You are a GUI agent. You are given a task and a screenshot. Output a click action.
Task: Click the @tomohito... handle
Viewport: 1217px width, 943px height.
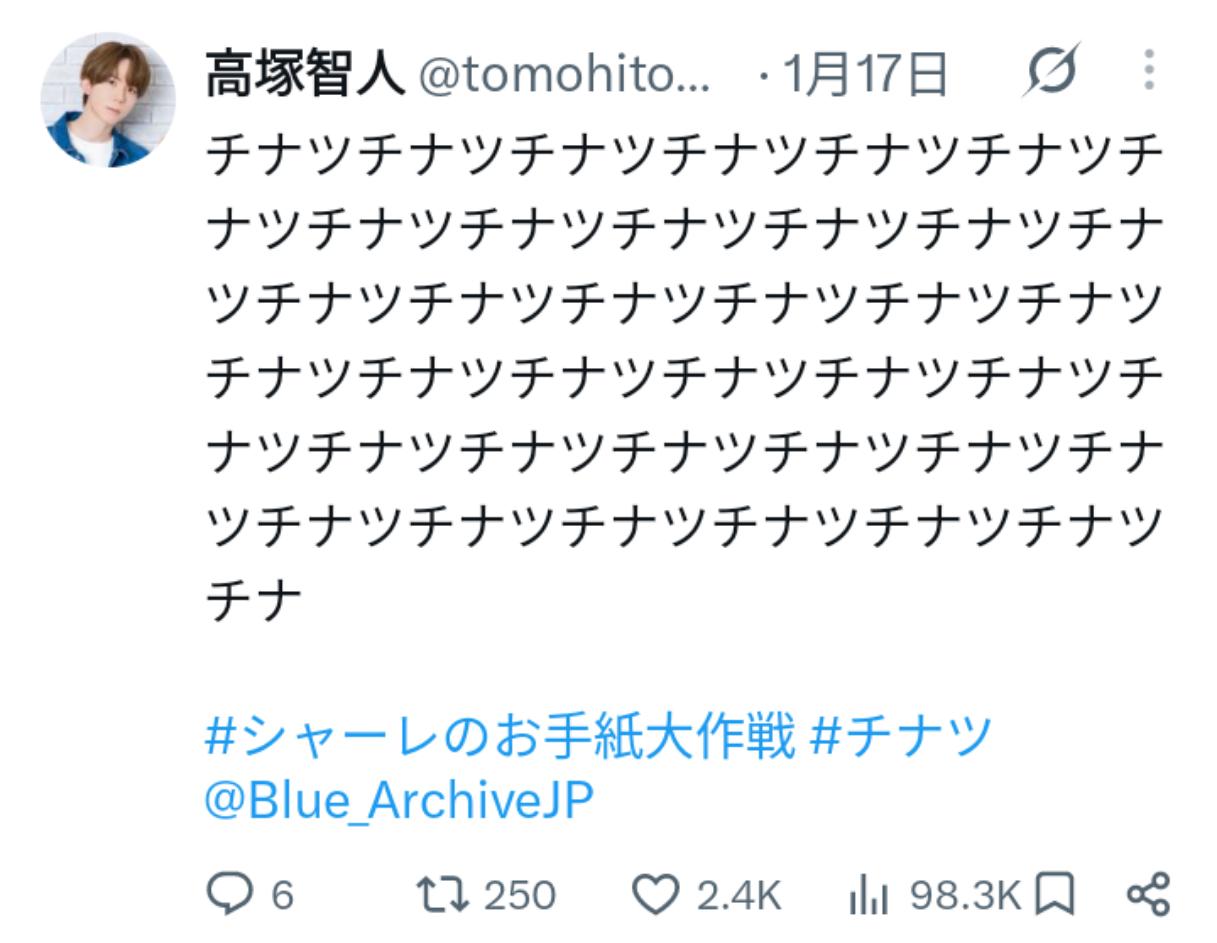[565, 75]
